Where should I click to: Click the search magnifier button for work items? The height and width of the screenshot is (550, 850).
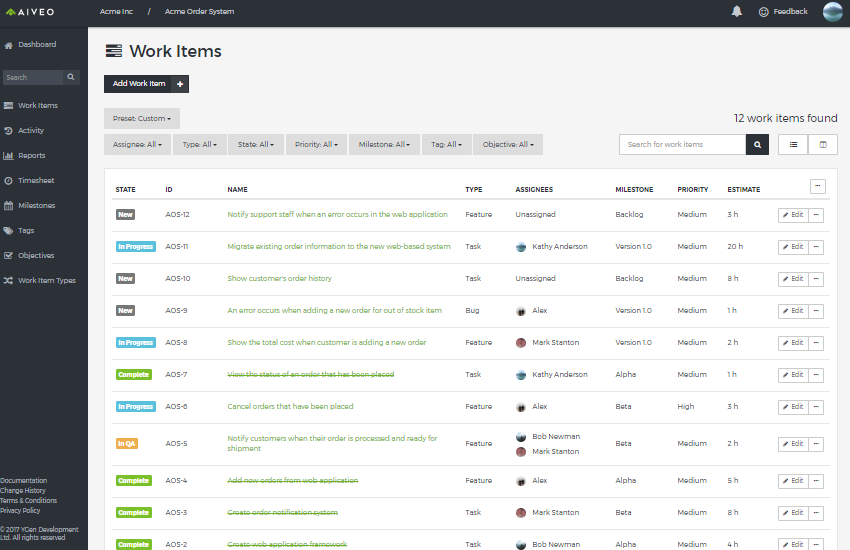click(758, 144)
